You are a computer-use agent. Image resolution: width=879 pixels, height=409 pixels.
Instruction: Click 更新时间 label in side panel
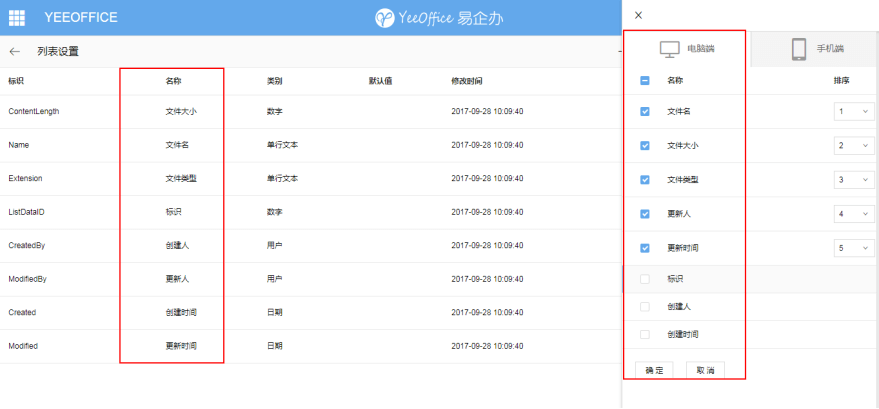(683, 248)
